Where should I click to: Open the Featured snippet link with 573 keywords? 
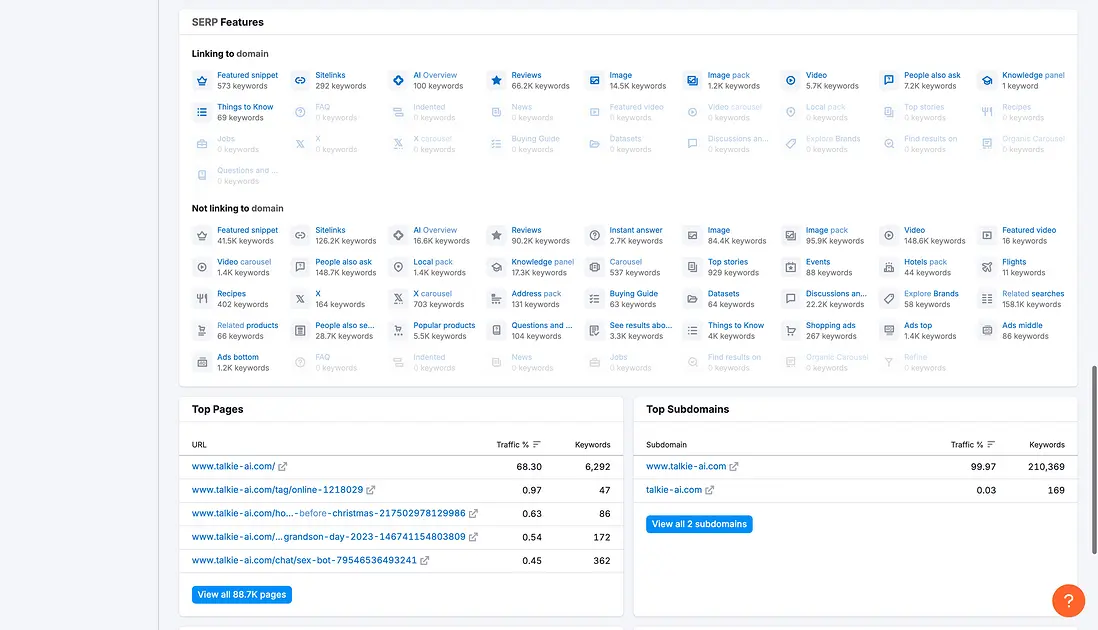(x=247, y=75)
